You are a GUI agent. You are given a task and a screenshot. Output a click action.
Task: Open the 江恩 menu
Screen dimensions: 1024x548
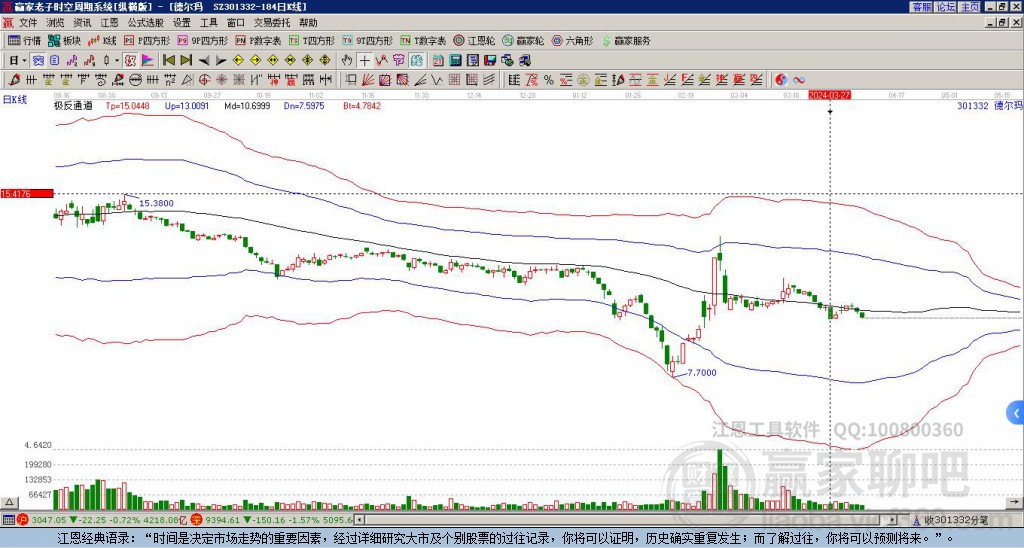[109, 23]
